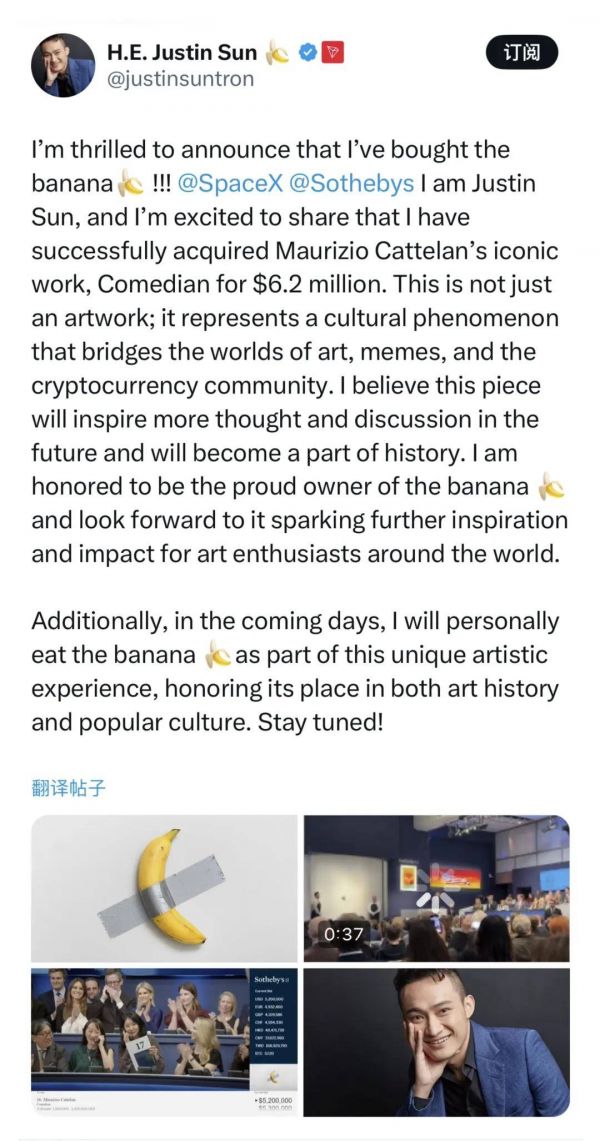The image size is (600, 1141).
Task: Click banana emoji after "proud owner of the banana"
Action: point(551,487)
